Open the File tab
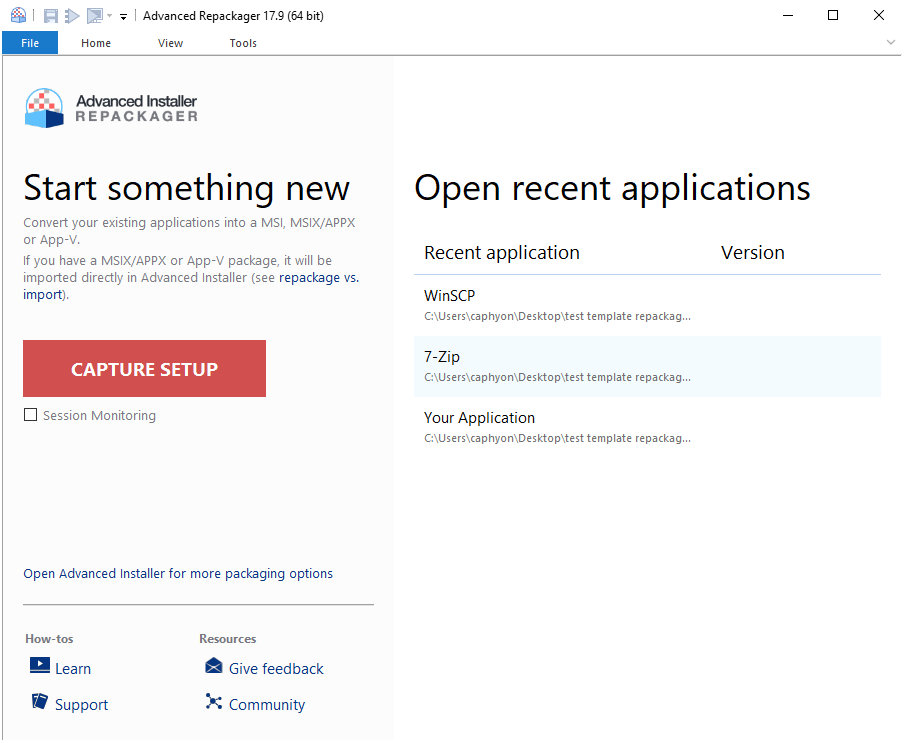Screen dimensions: 904x743 30,43
